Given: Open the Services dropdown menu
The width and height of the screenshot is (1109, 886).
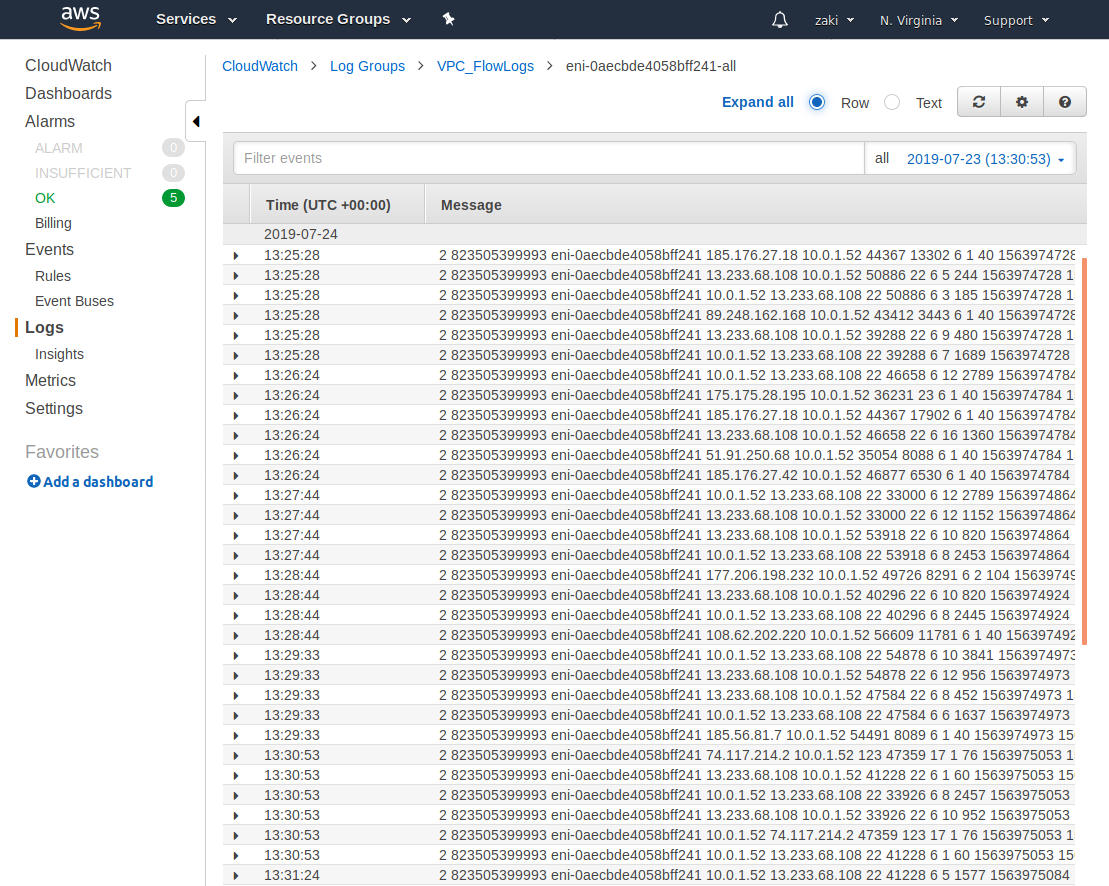Looking at the screenshot, I should pos(196,19).
